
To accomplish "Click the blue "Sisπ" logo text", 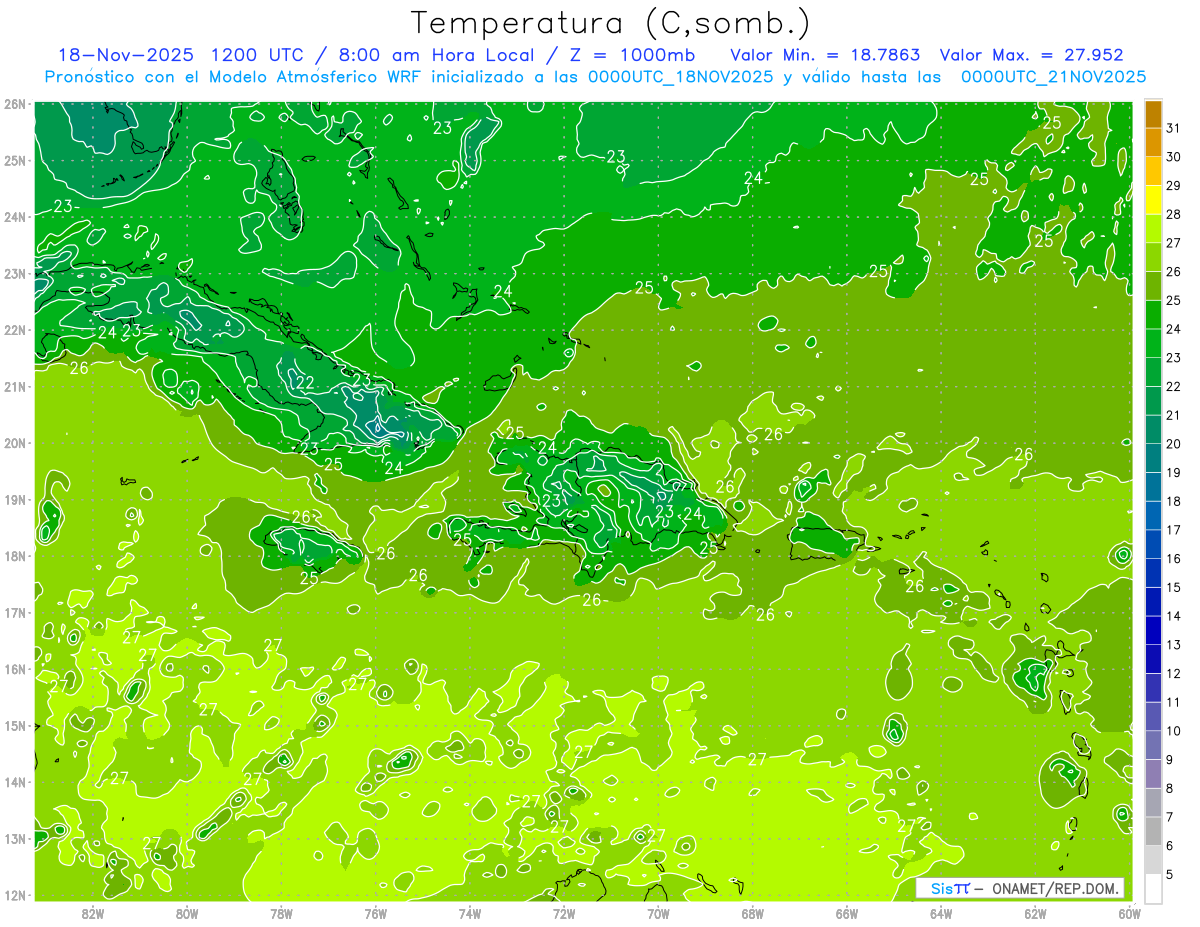I will pos(949,888).
